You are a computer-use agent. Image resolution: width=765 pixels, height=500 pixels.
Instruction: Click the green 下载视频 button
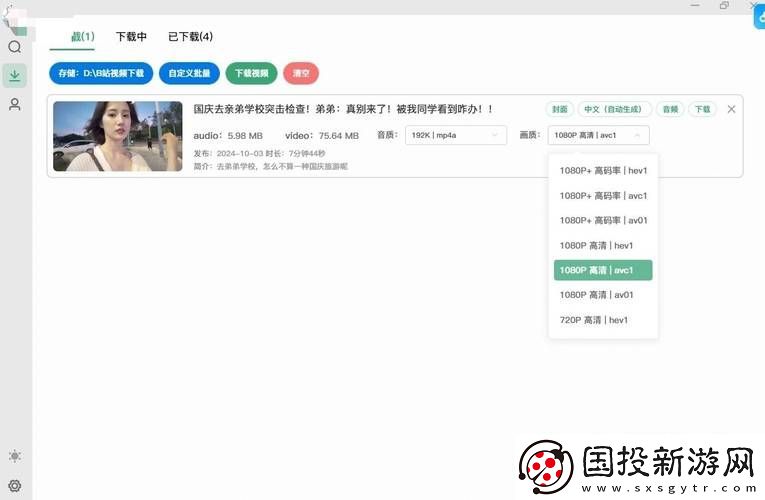tap(251, 73)
